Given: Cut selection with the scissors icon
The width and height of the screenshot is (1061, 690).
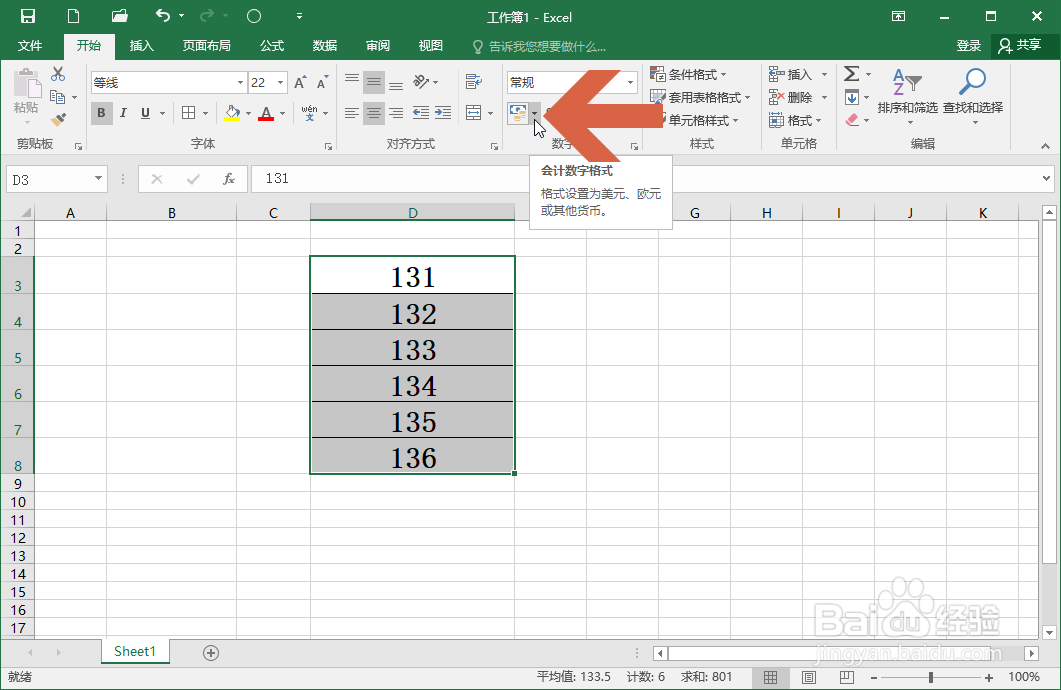Looking at the screenshot, I should [58, 74].
